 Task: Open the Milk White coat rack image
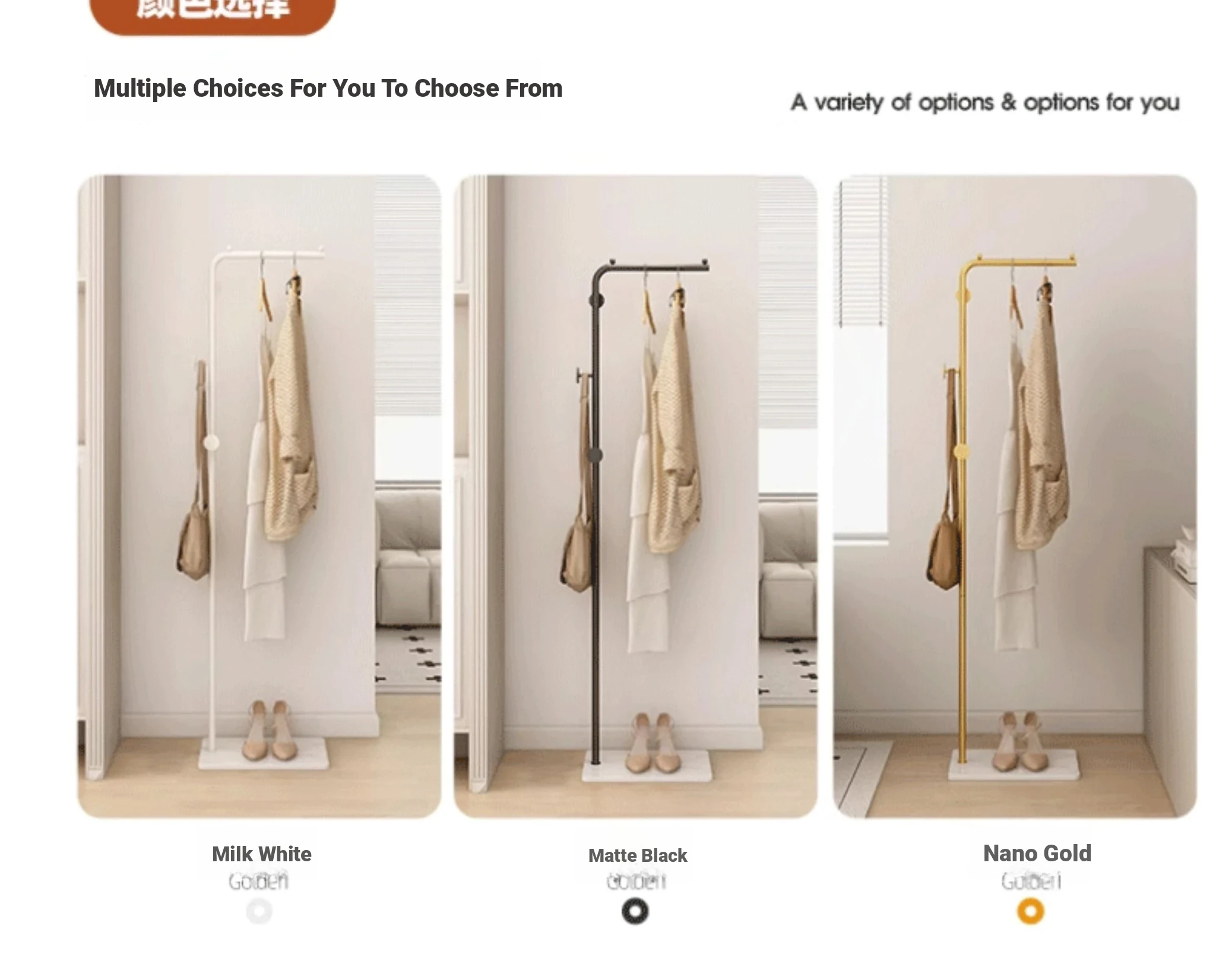(x=259, y=496)
